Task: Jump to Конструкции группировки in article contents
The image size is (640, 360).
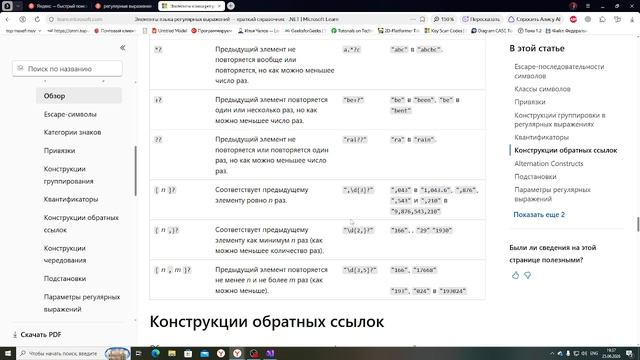Action: tap(560, 120)
